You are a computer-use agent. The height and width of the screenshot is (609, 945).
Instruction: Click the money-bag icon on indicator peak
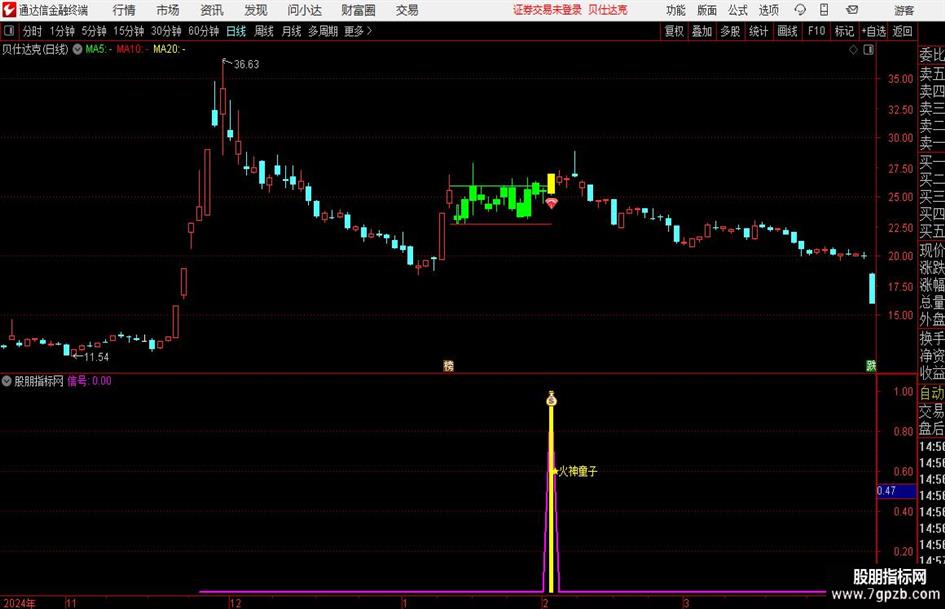[551, 398]
